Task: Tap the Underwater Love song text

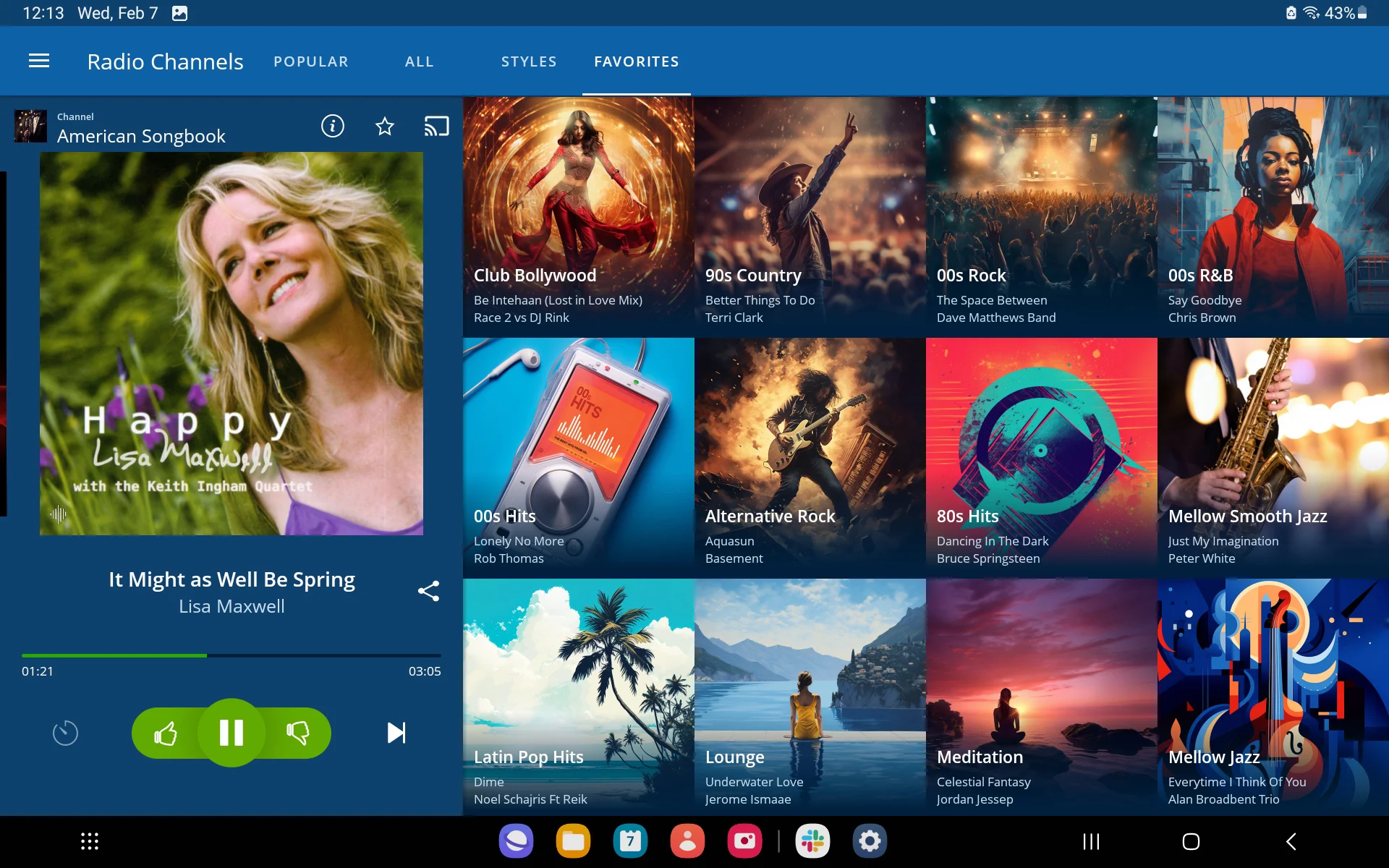Action: point(754,782)
